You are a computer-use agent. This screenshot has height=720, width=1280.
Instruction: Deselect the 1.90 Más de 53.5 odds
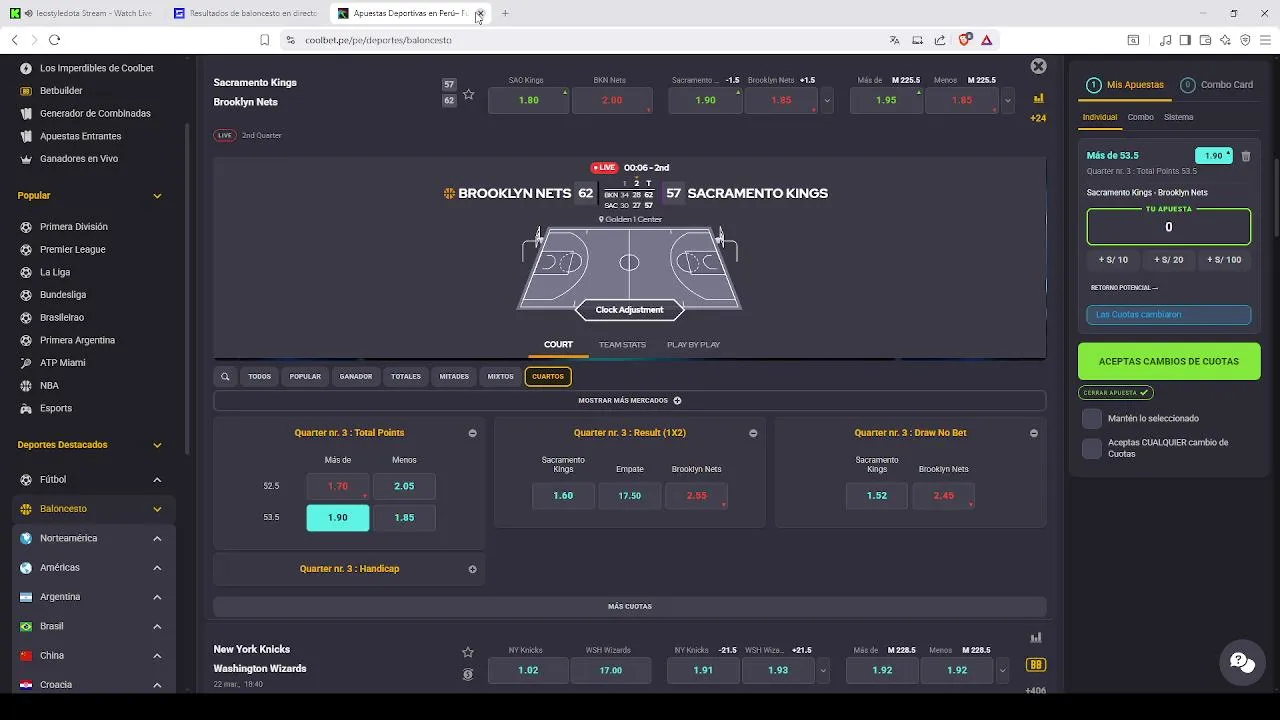point(338,517)
